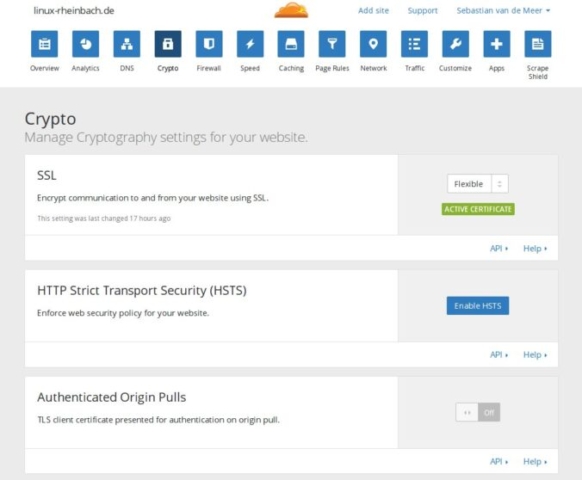
Task: Open the Support link in the header
Action: click(x=422, y=10)
